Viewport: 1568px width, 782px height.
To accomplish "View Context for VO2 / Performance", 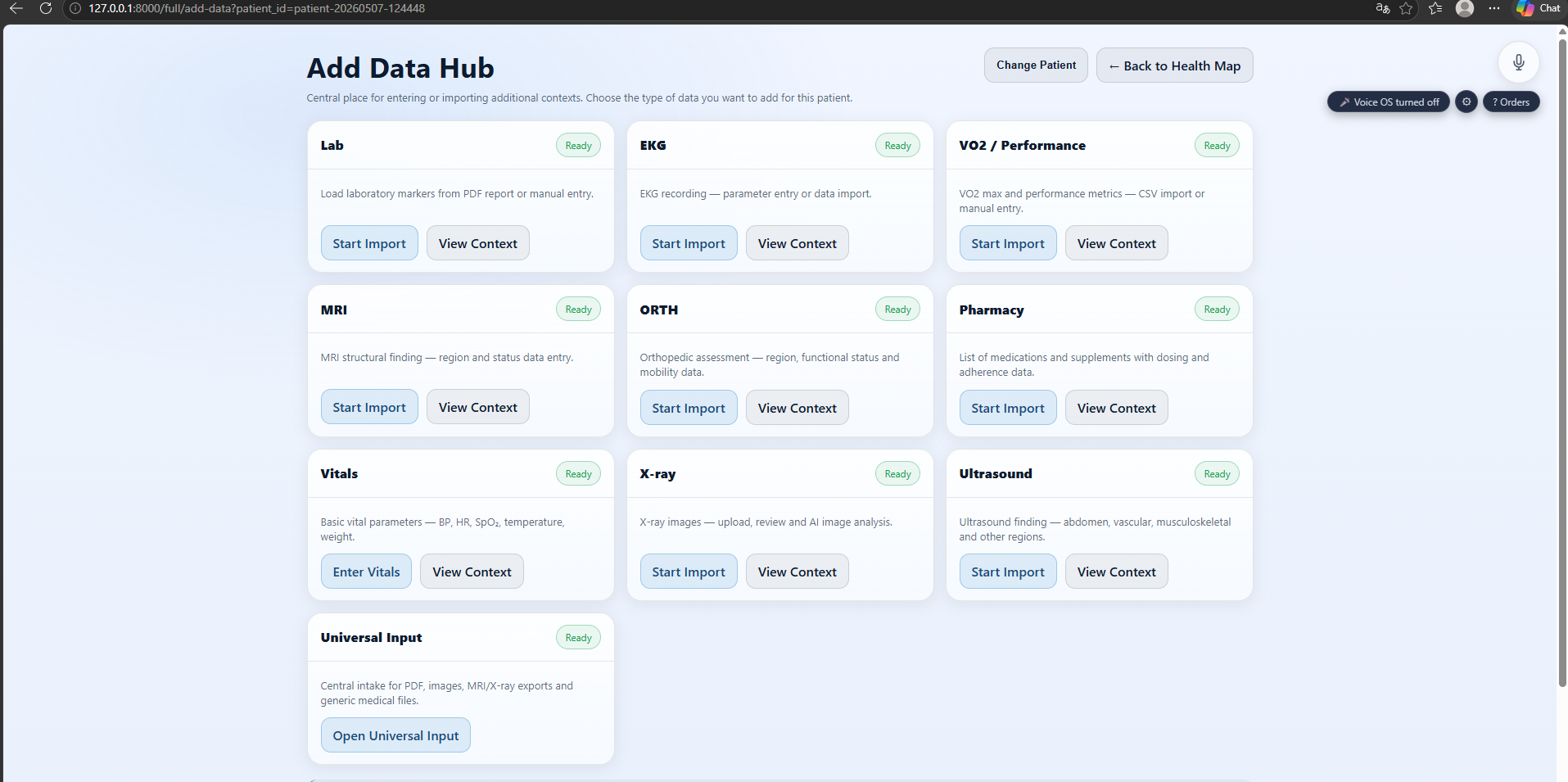I will [1117, 243].
